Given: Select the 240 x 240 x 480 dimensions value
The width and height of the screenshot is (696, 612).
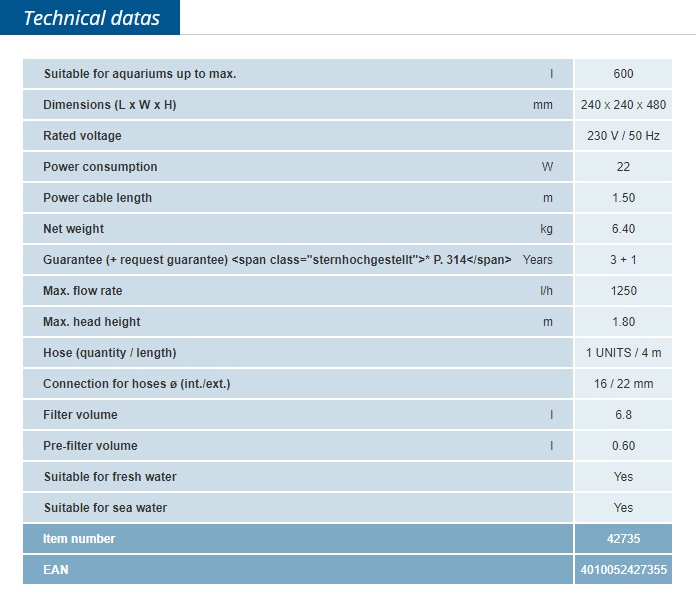Looking at the screenshot, I should (623, 105).
